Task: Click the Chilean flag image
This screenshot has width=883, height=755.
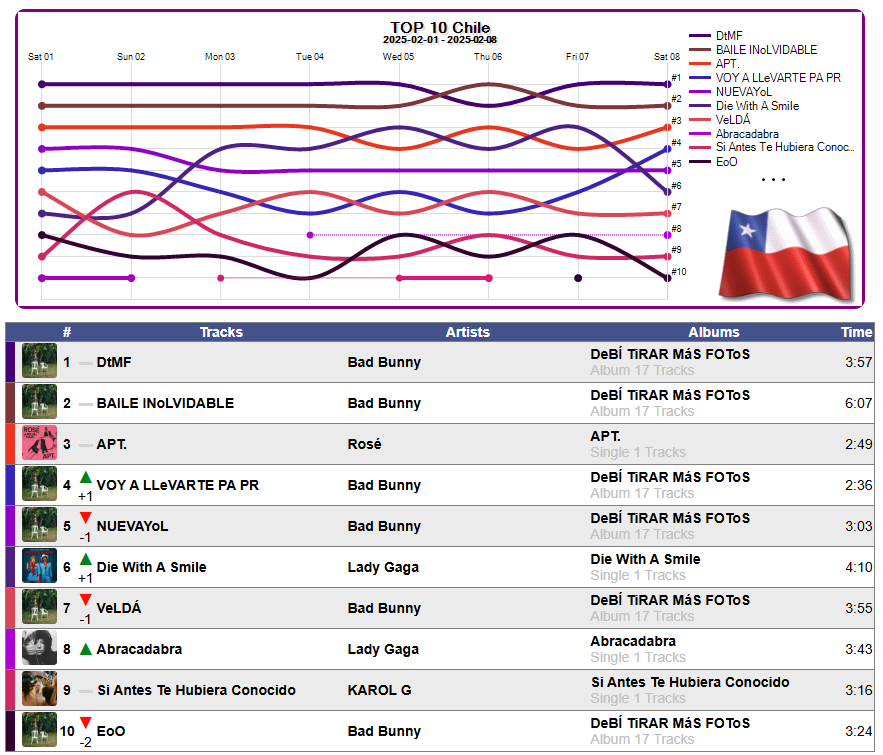Action: (x=785, y=256)
